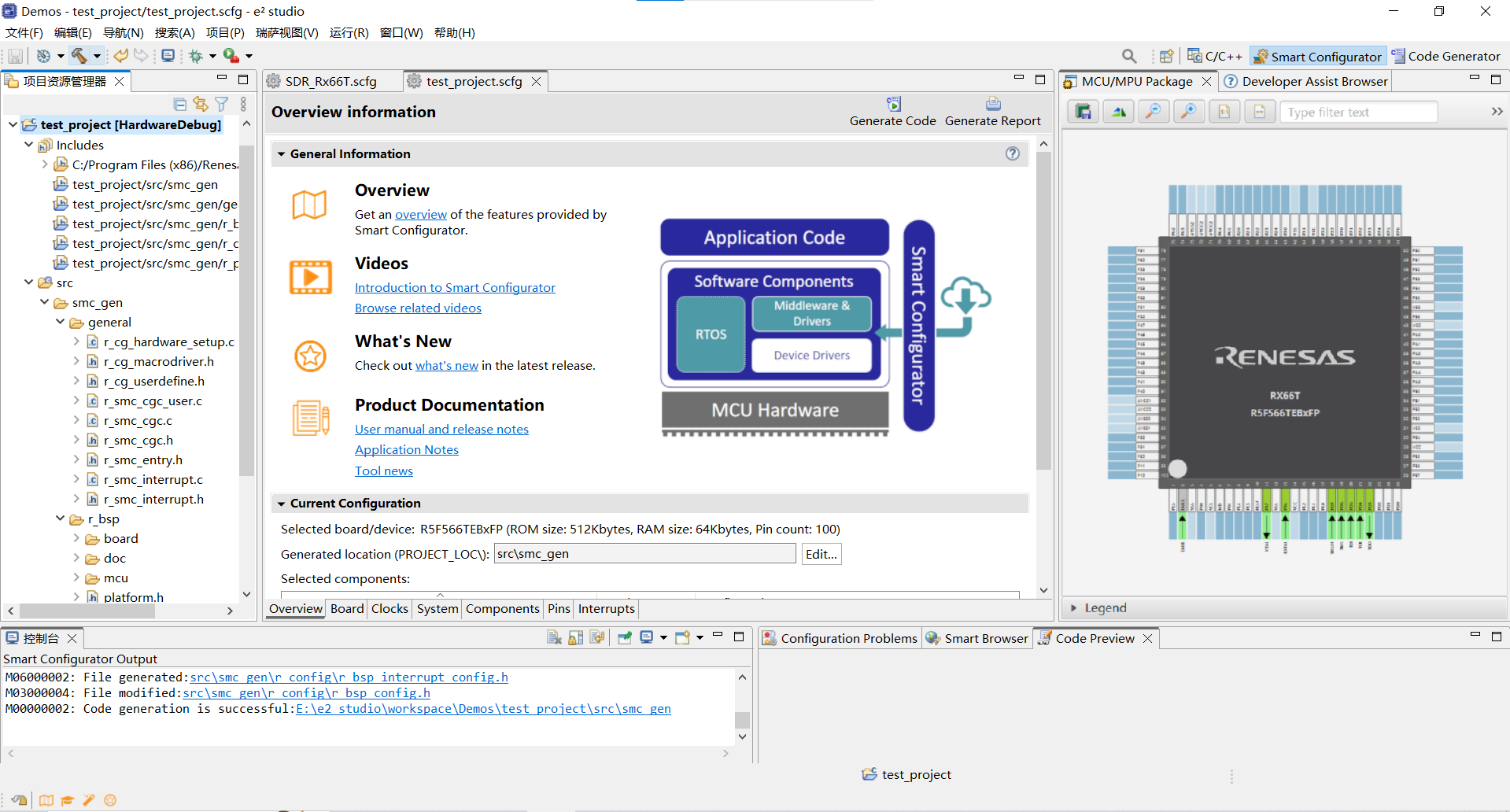The image size is (1510, 812).
Task: Expand the board folder
Action: (x=76, y=538)
